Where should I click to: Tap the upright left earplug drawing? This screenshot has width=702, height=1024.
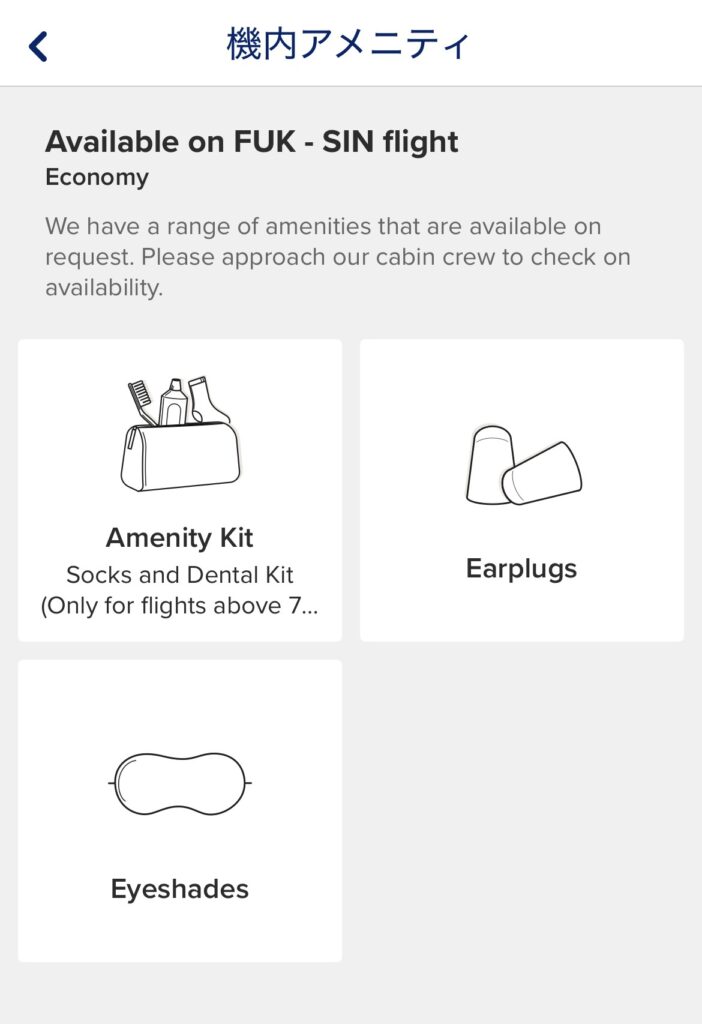pos(490,464)
